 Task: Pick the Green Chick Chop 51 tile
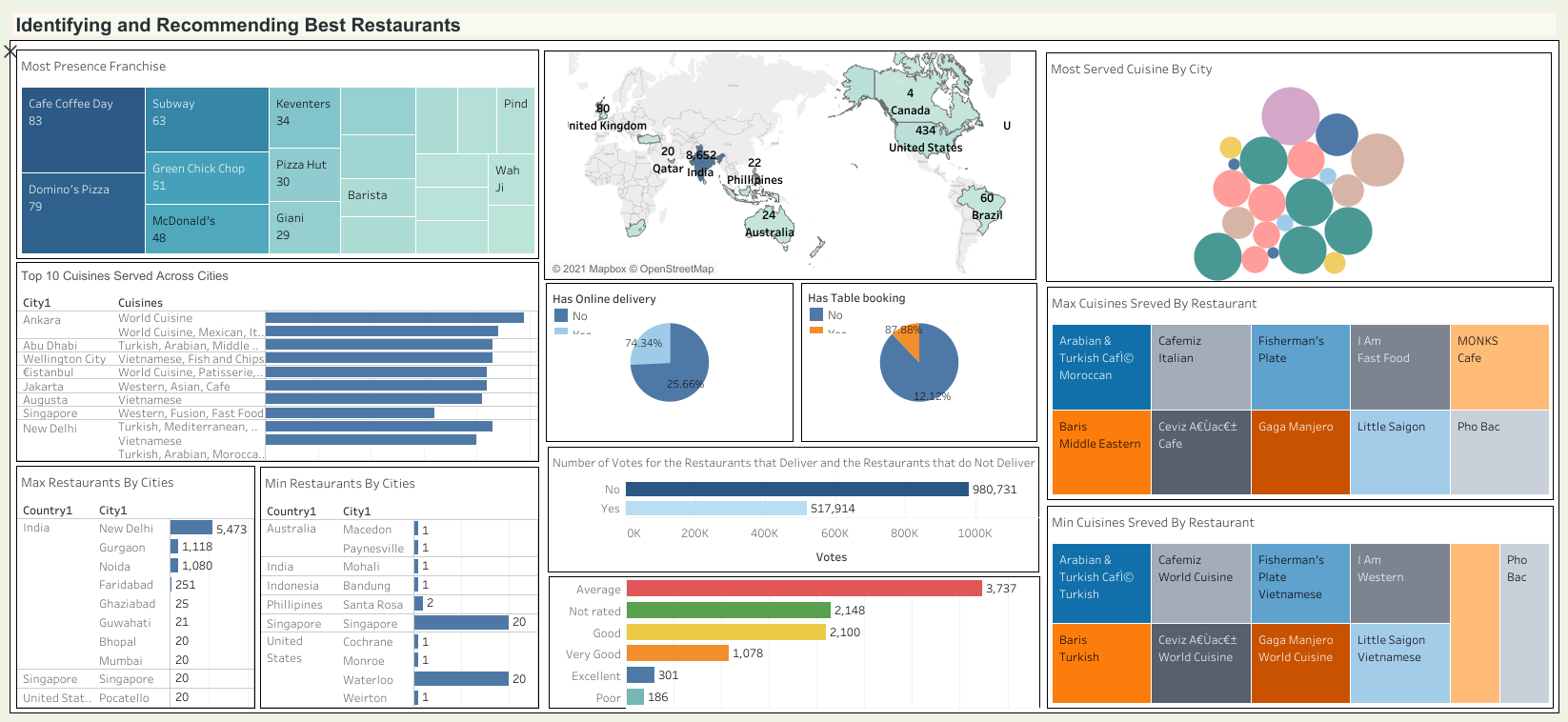point(207,177)
